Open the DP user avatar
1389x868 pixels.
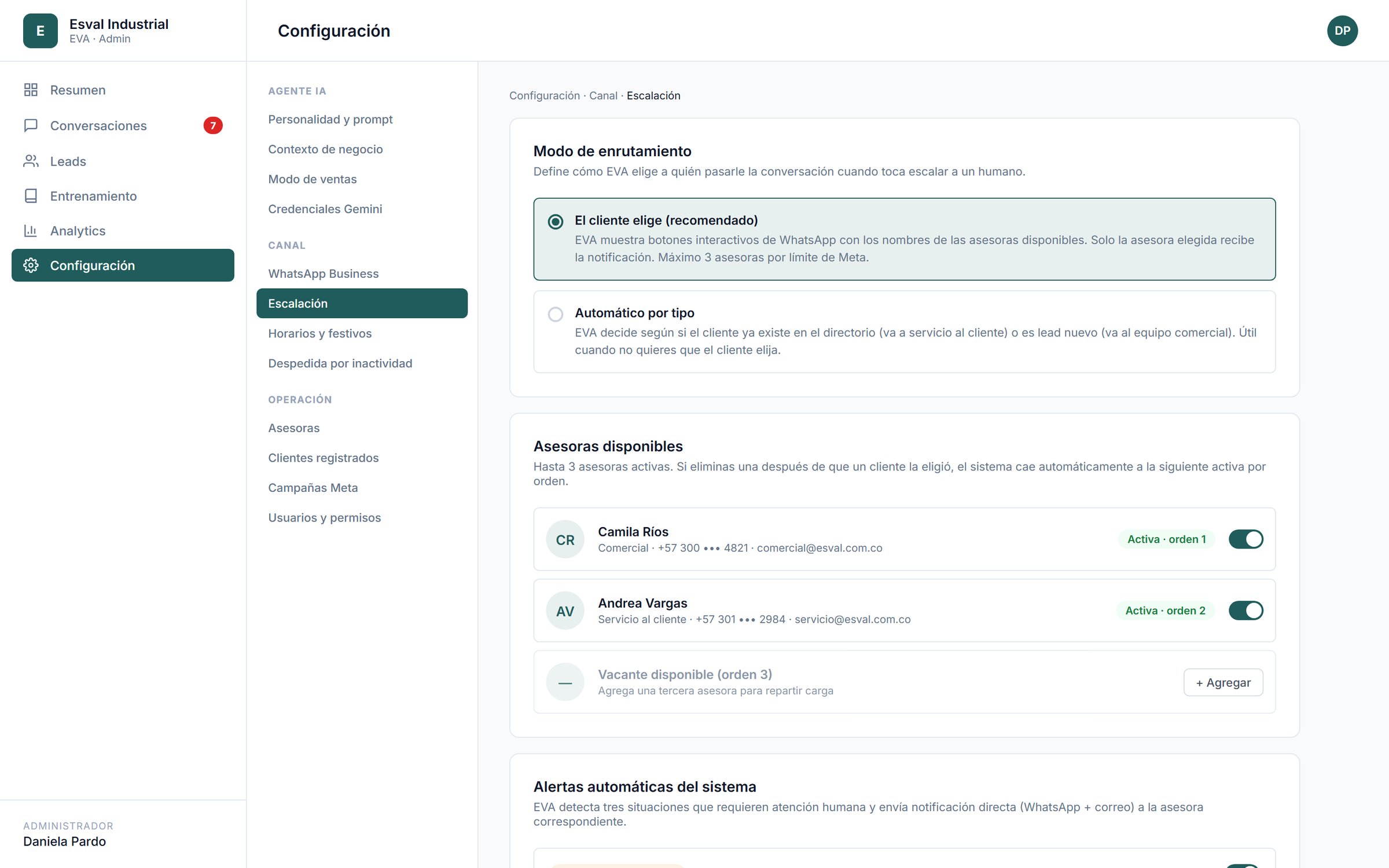[x=1342, y=31]
